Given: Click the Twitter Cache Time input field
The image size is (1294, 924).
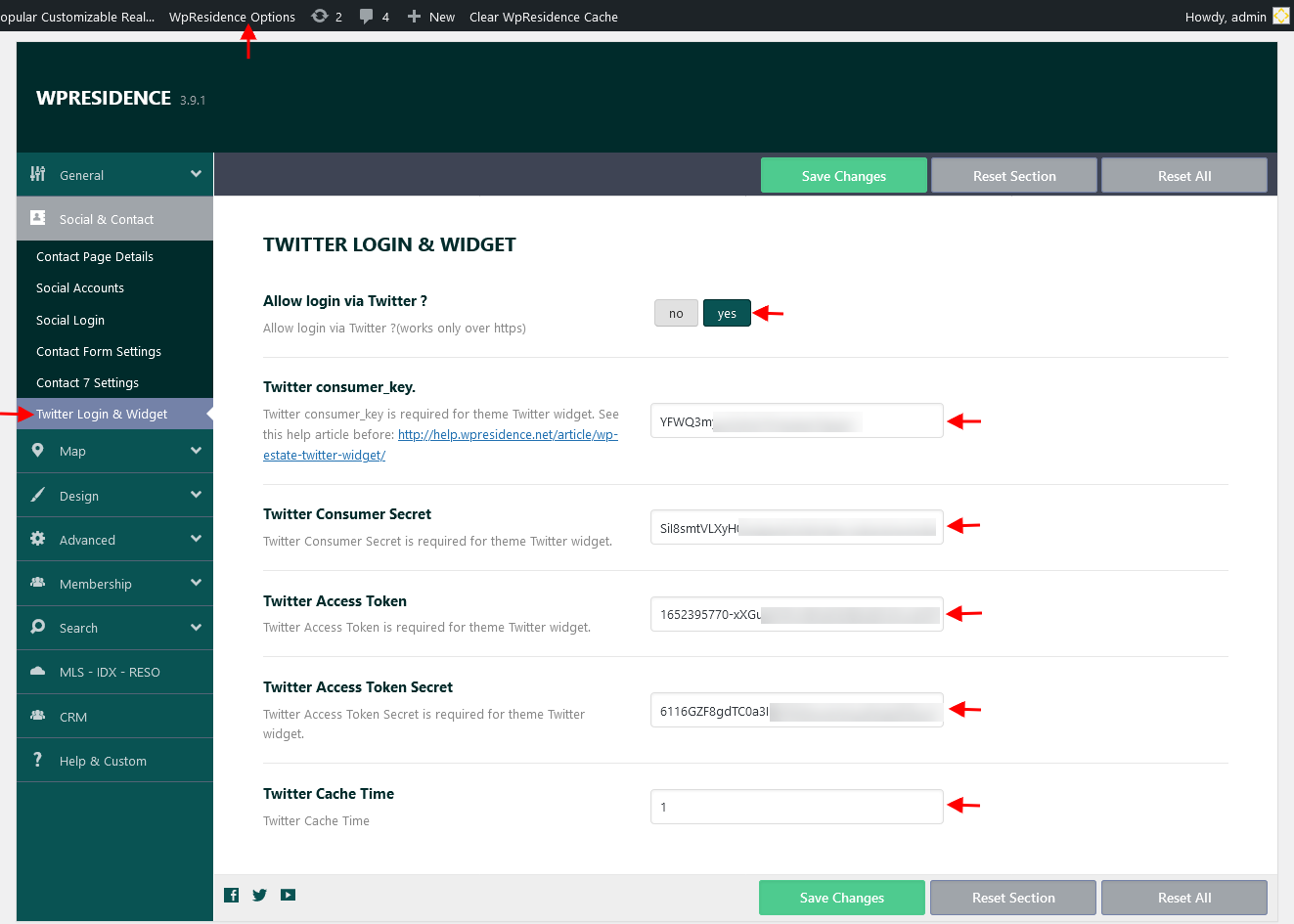Looking at the screenshot, I should (x=797, y=807).
